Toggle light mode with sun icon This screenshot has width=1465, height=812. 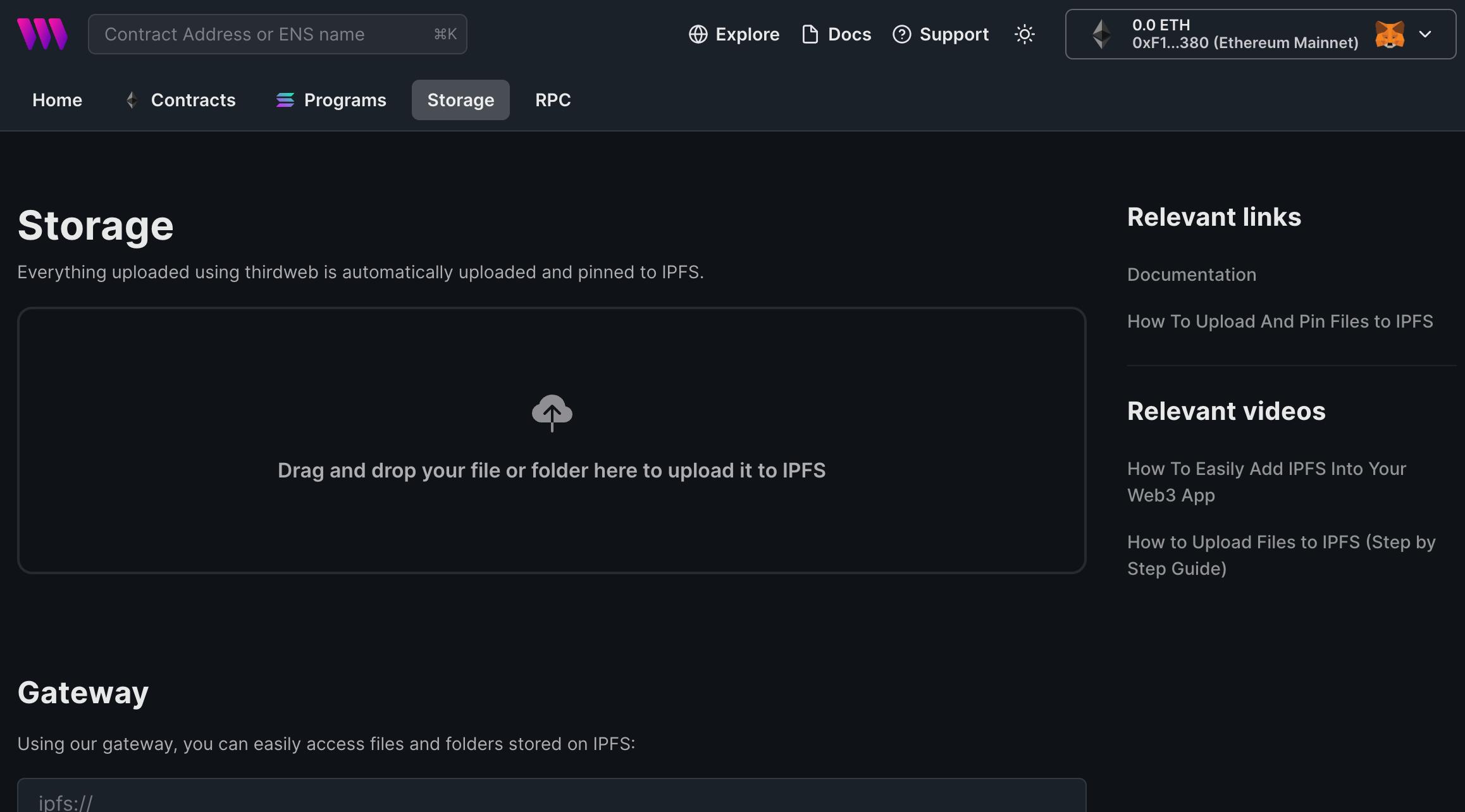1024,34
